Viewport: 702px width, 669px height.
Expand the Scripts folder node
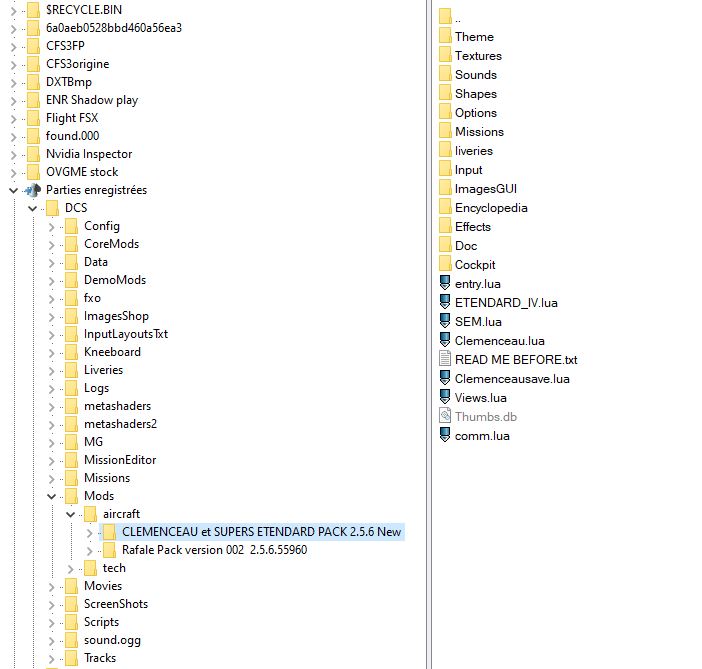(51, 622)
